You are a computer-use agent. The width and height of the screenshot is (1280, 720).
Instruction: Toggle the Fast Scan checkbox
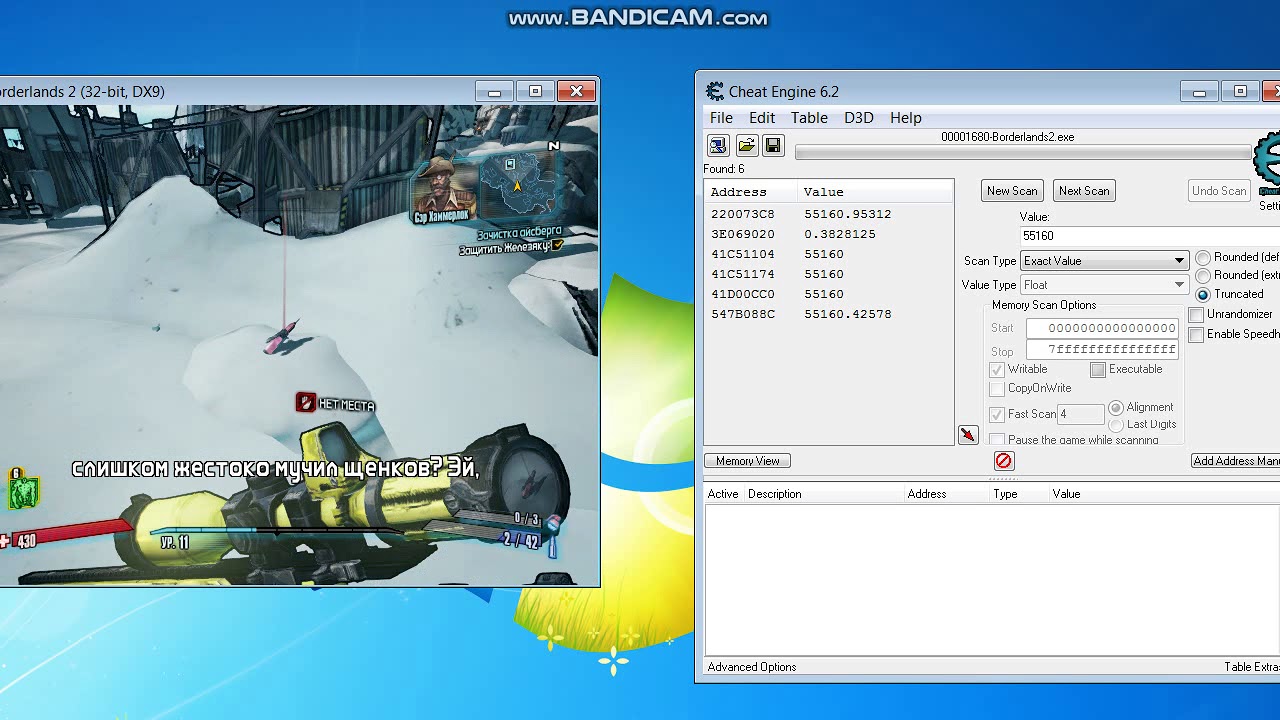[997, 414]
